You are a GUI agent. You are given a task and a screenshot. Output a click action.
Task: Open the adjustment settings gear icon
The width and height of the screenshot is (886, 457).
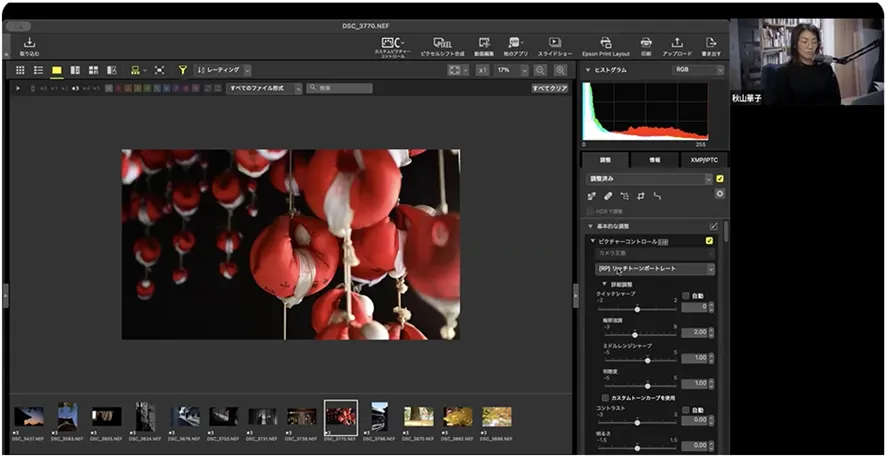719,193
